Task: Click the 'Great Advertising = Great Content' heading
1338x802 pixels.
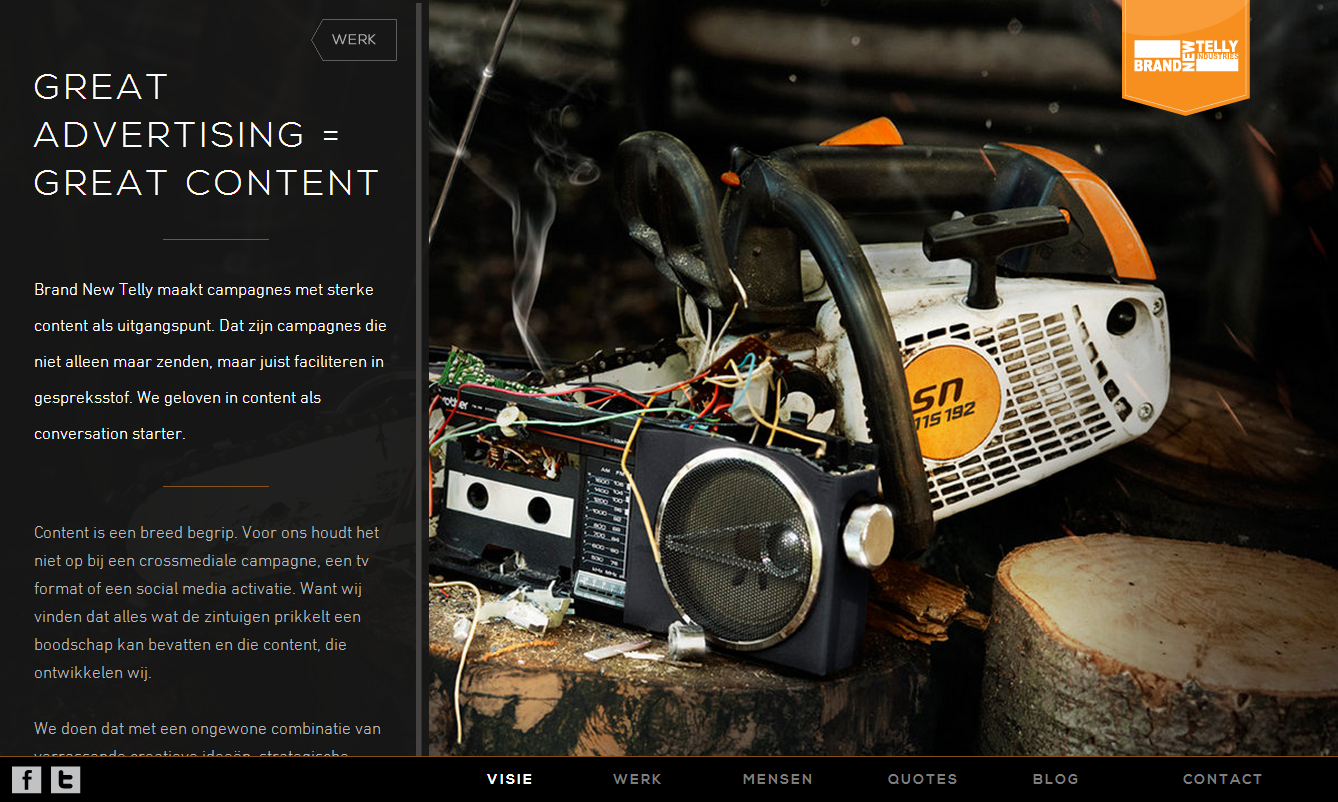Action: [206, 135]
